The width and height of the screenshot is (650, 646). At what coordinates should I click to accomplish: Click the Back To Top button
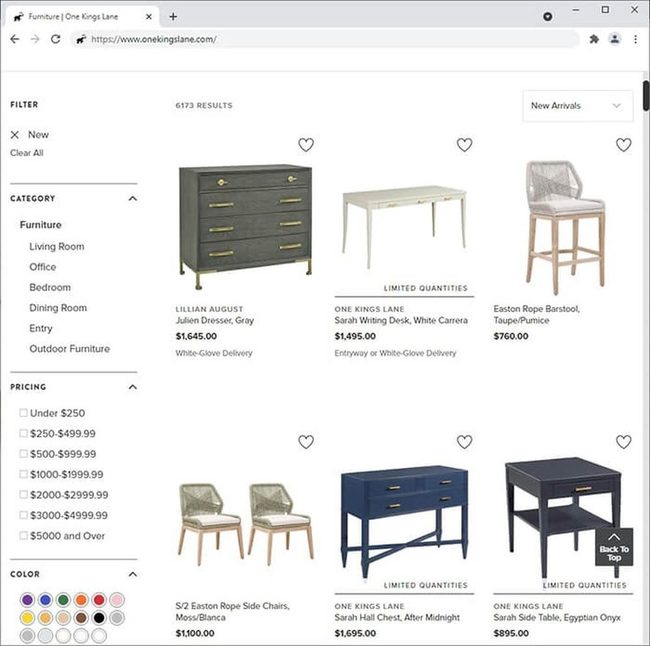pos(614,547)
